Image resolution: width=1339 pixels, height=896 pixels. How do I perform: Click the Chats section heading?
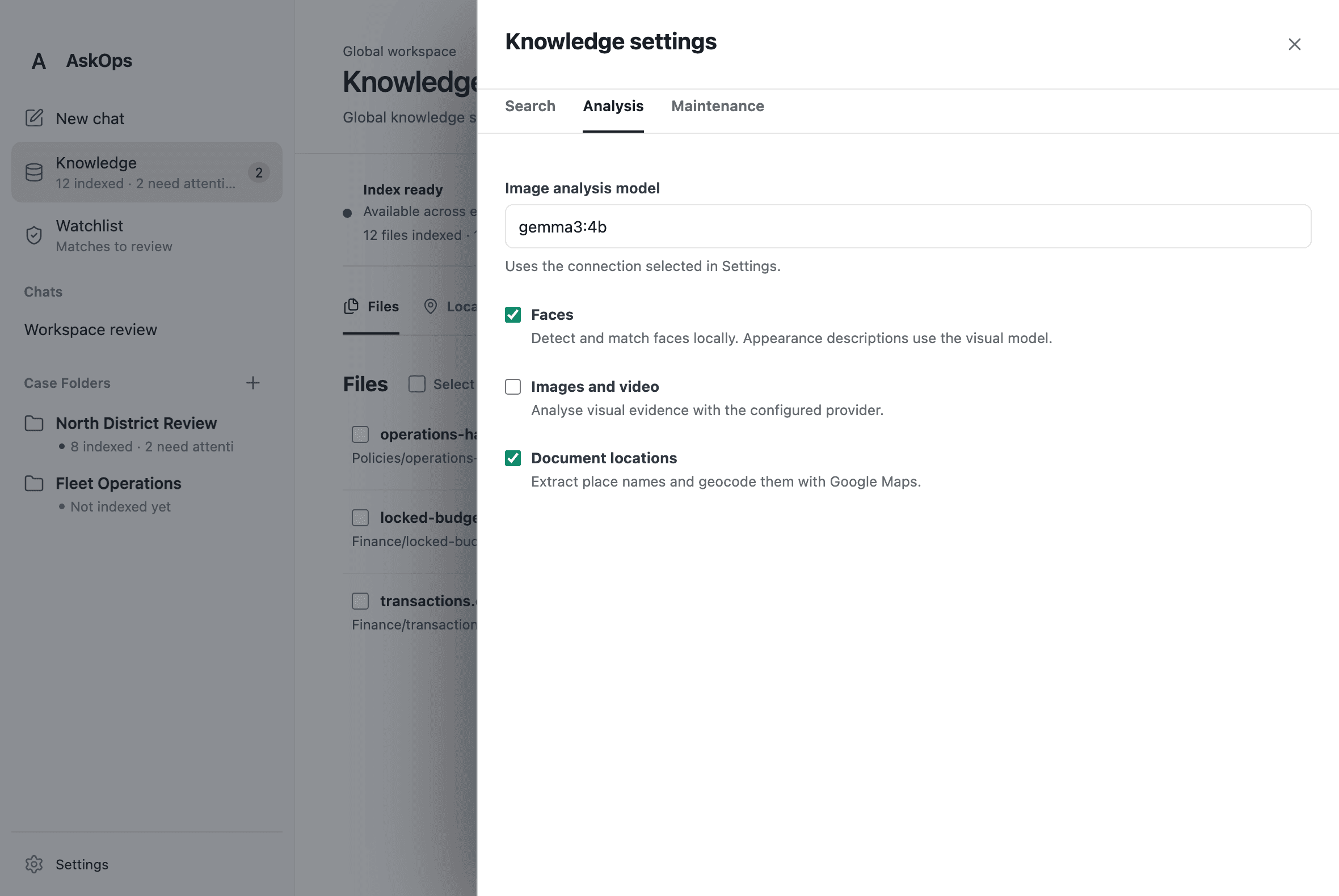click(43, 292)
